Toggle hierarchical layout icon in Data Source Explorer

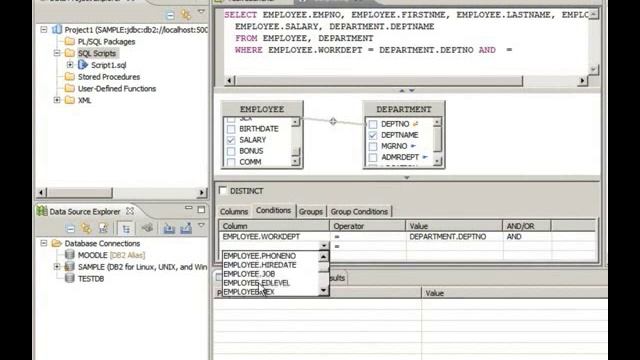tap(126, 229)
